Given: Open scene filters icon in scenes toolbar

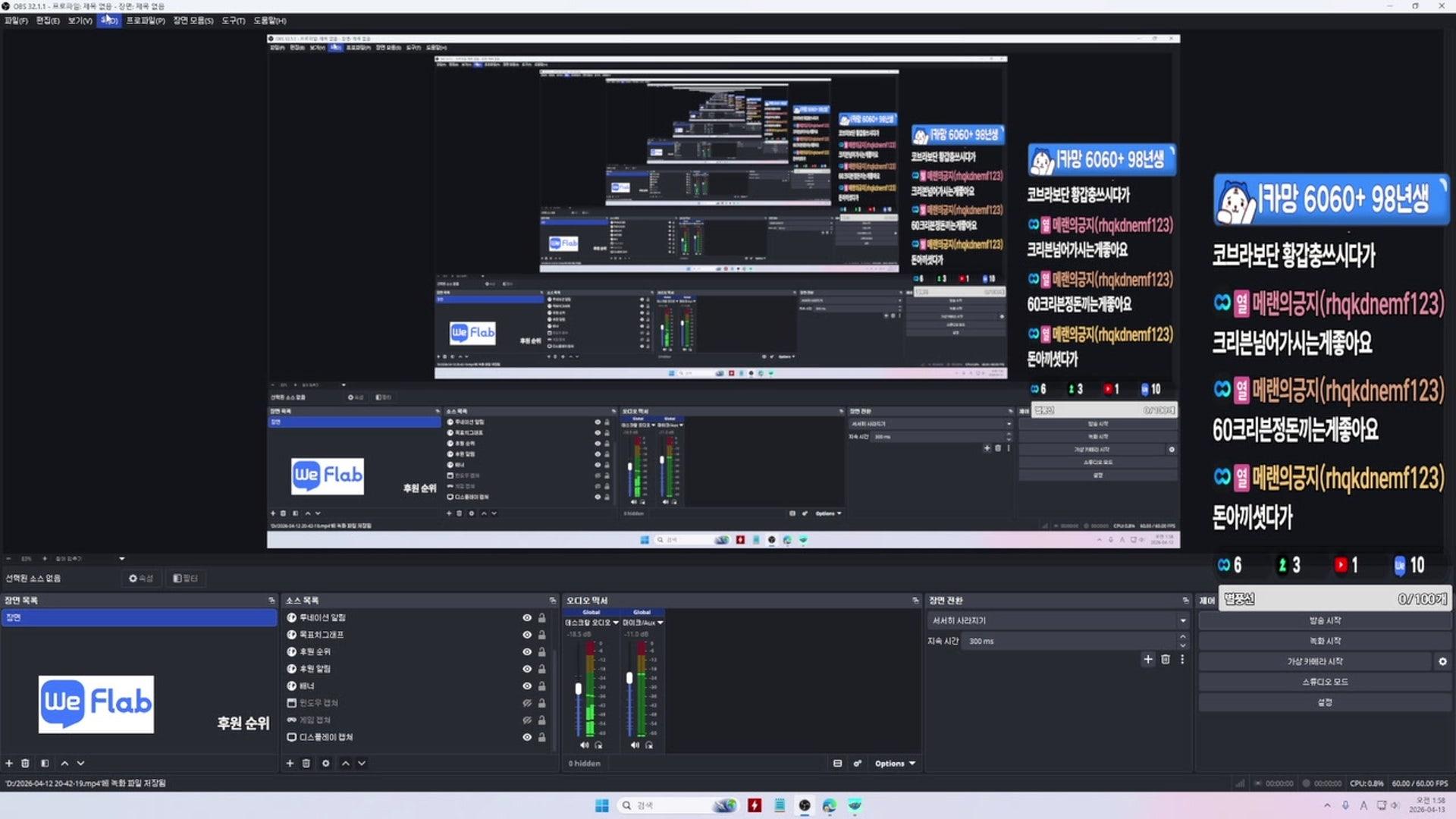Looking at the screenshot, I should 45,764.
